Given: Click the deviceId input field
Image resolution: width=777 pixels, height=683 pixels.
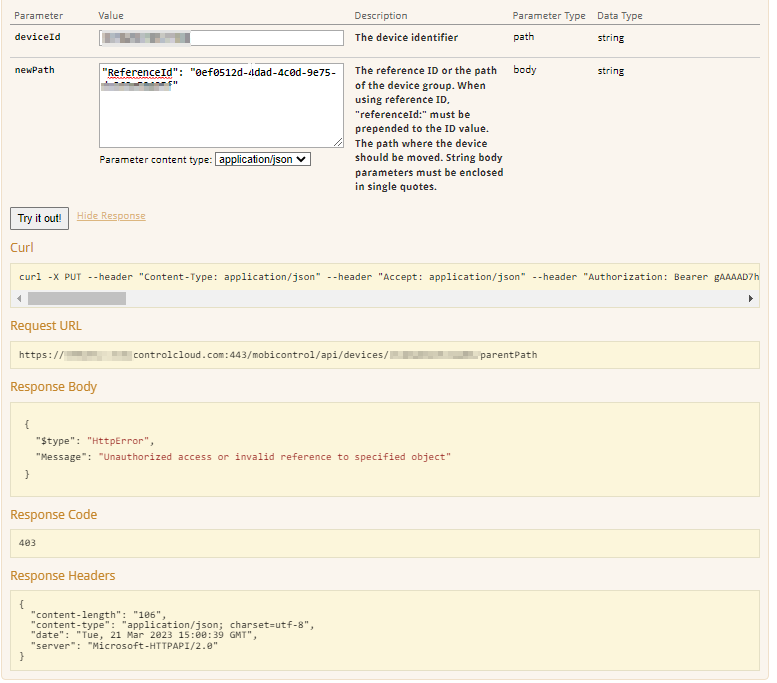Looking at the screenshot, I should (x=221, y=38).
